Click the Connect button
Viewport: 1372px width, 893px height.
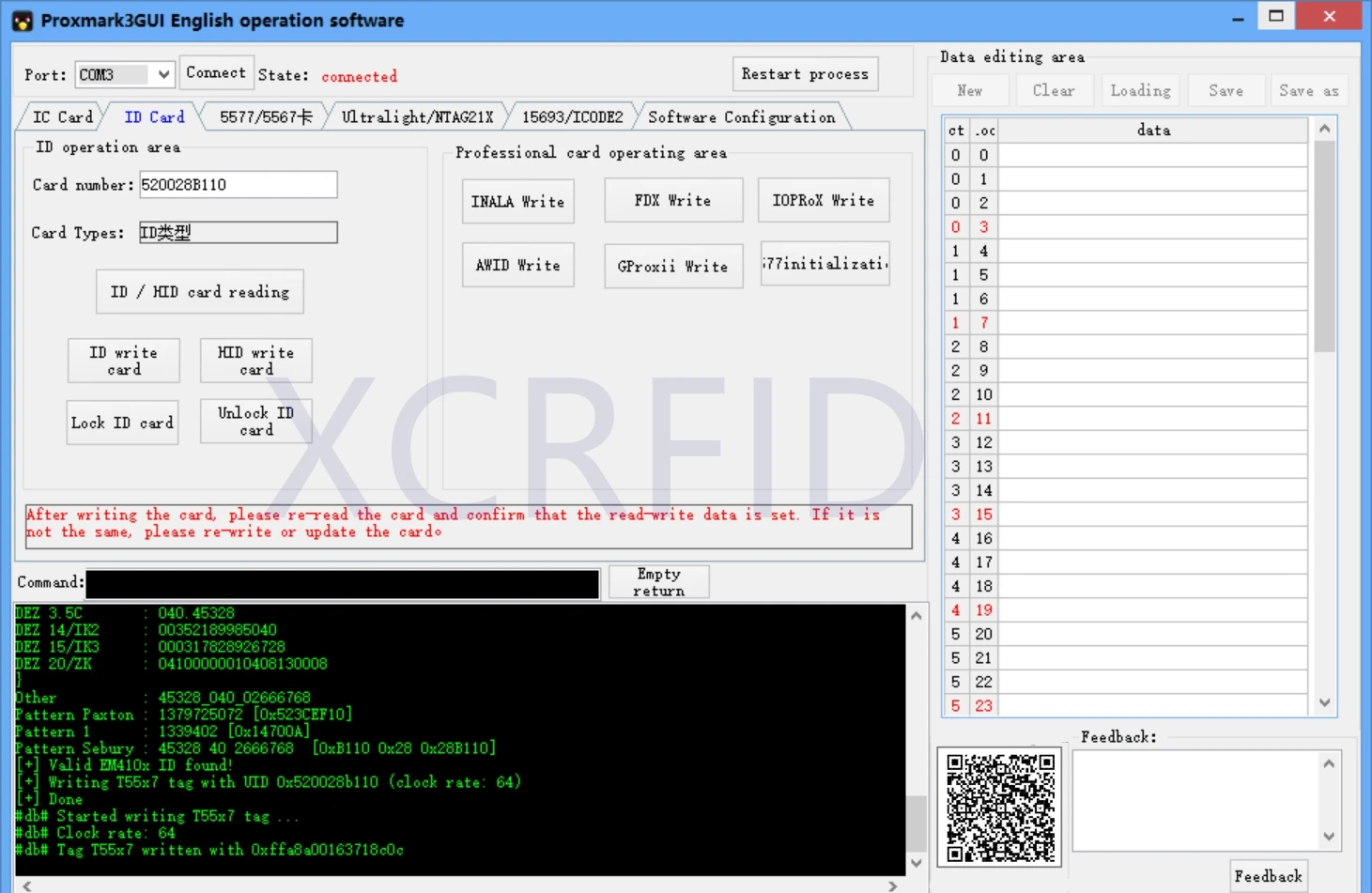click(x=216, y=72)
